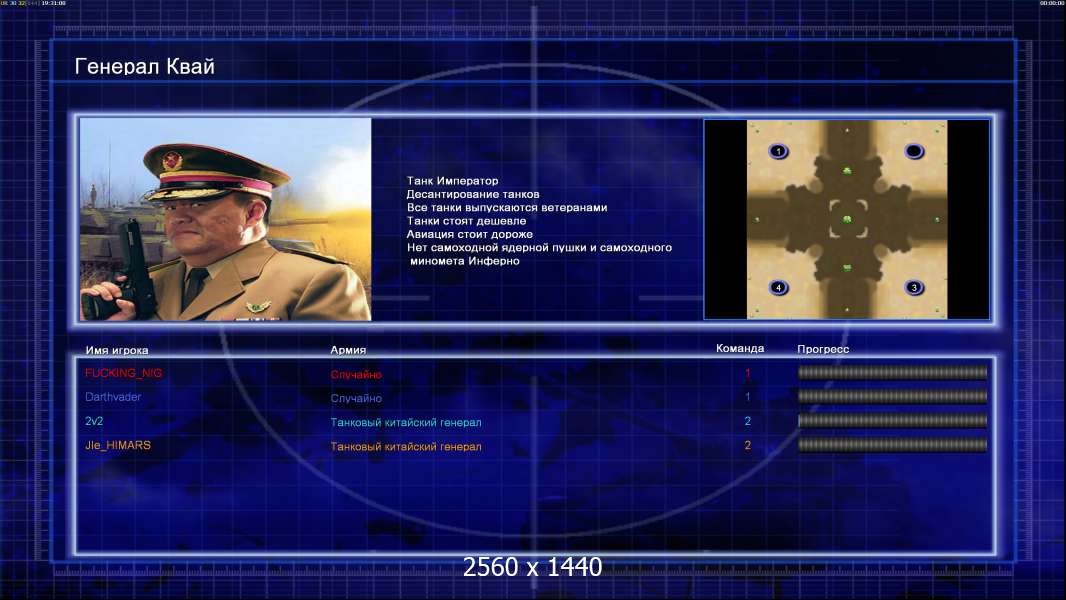Select player name '2v2'
This screenshot has width=1066, height=600.
click(94, 421)
